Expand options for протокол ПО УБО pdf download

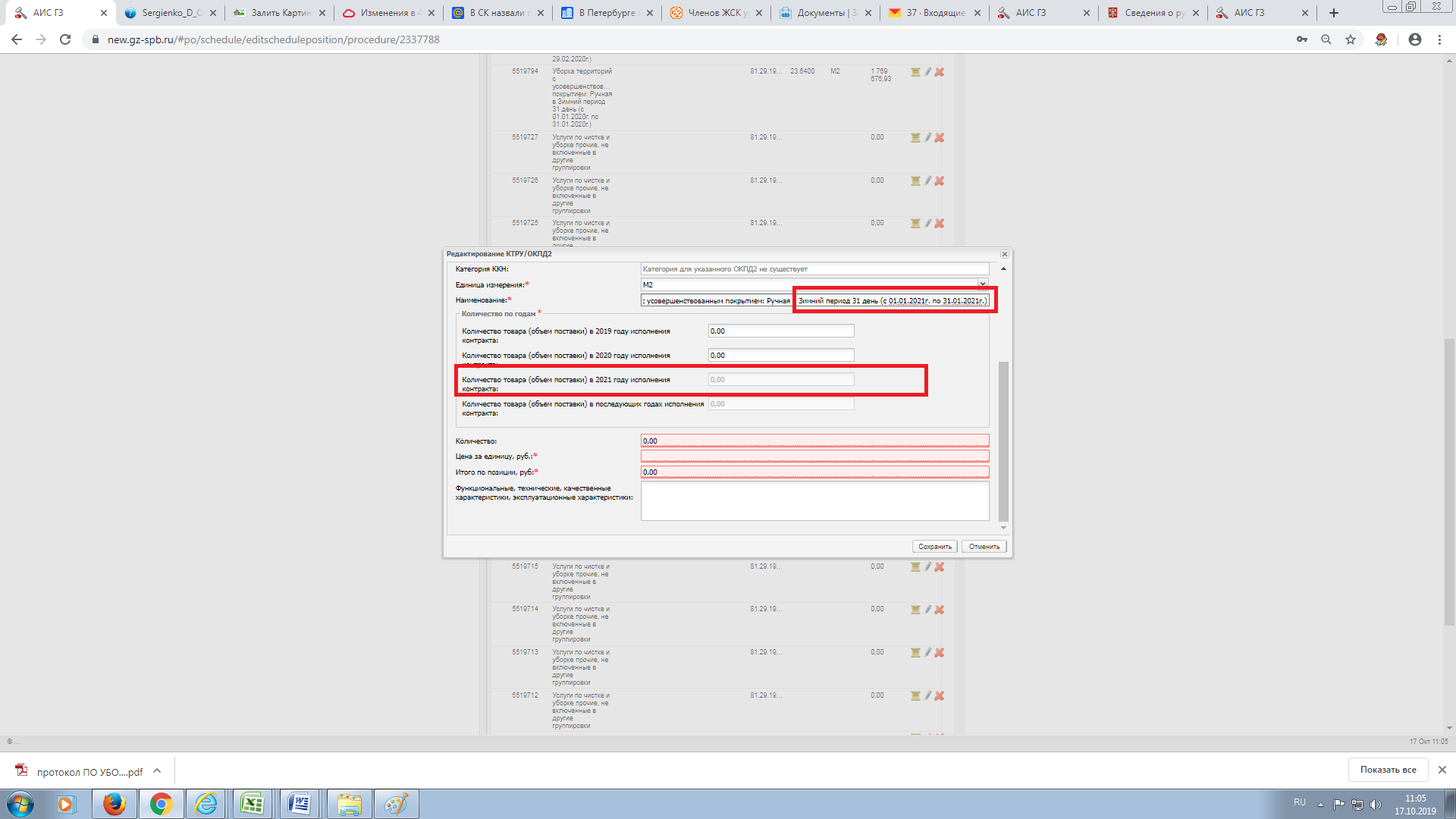pos(157,770)
